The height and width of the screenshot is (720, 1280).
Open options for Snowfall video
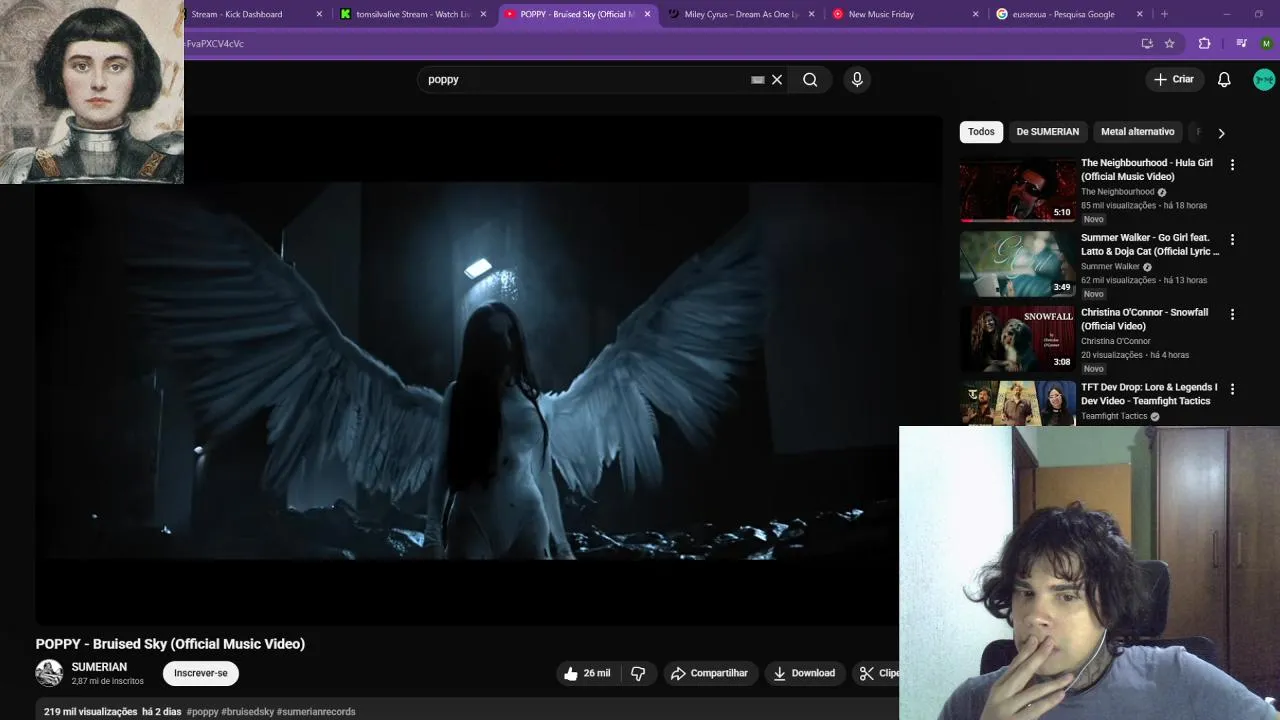(1232, 314)
